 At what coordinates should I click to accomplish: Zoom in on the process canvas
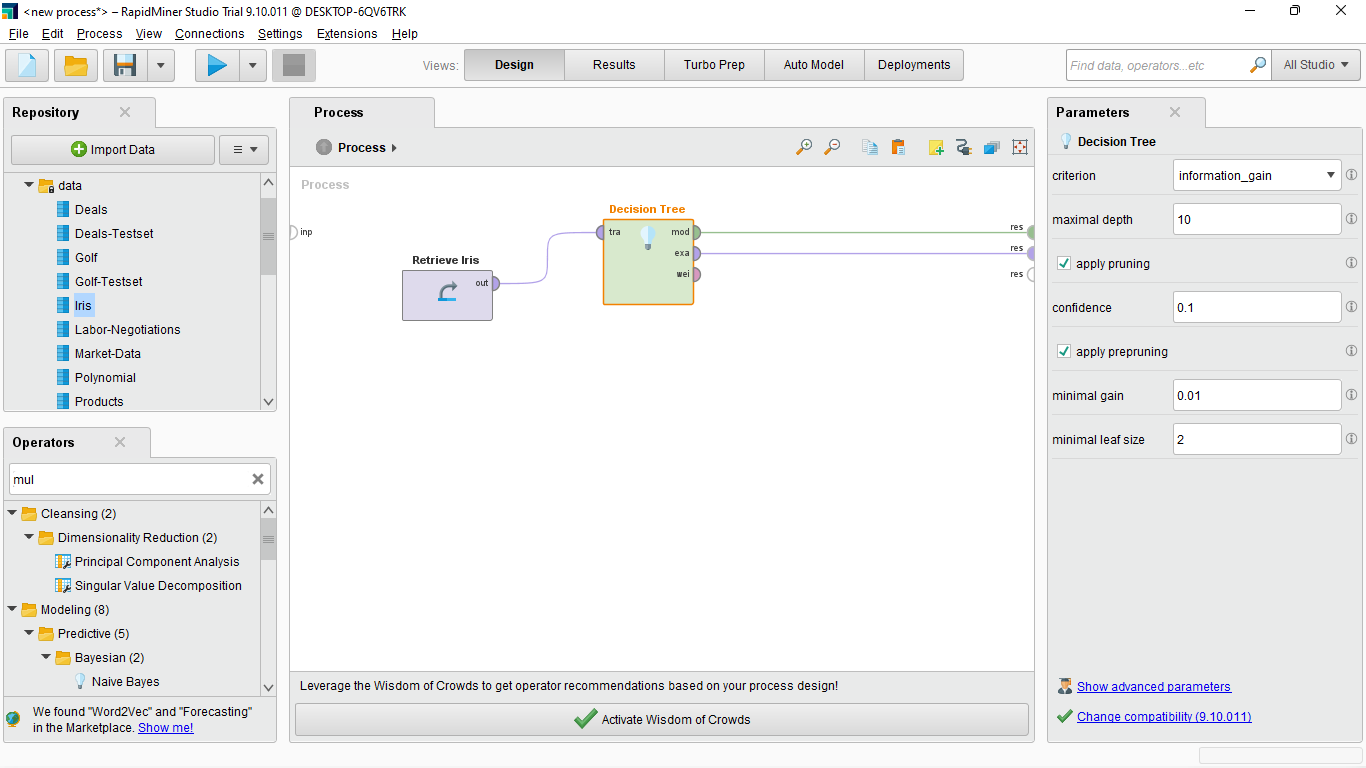(x=804, y=147)
